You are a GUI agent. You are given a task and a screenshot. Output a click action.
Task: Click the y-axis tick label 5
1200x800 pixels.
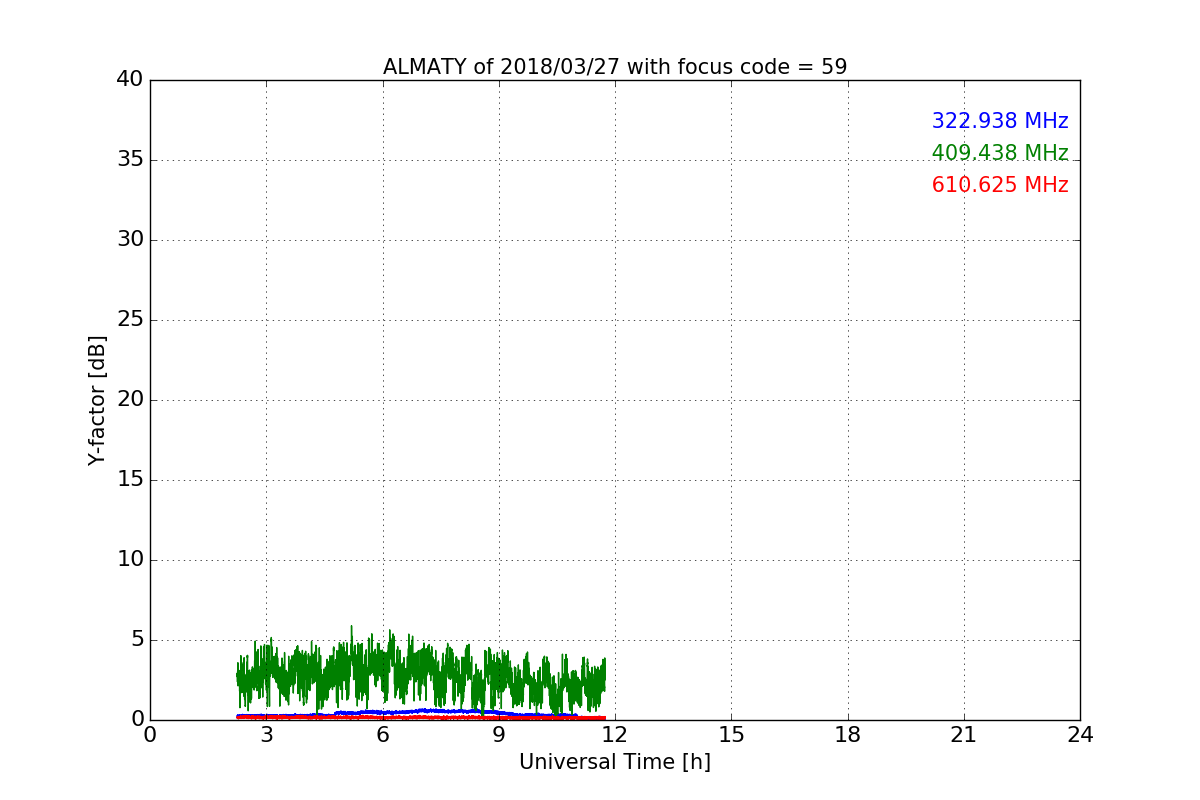point(136,640)
